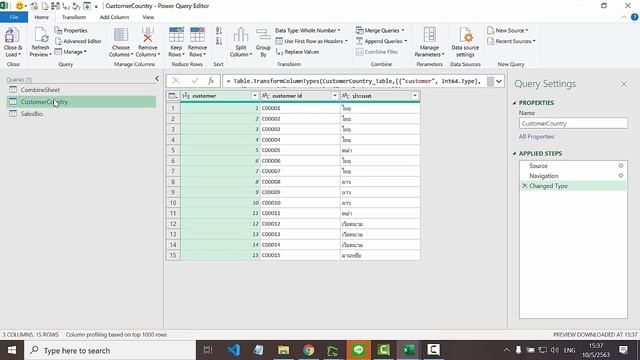Click the New Source icon
Screen dimensions: 640x360
click(491, 31)
